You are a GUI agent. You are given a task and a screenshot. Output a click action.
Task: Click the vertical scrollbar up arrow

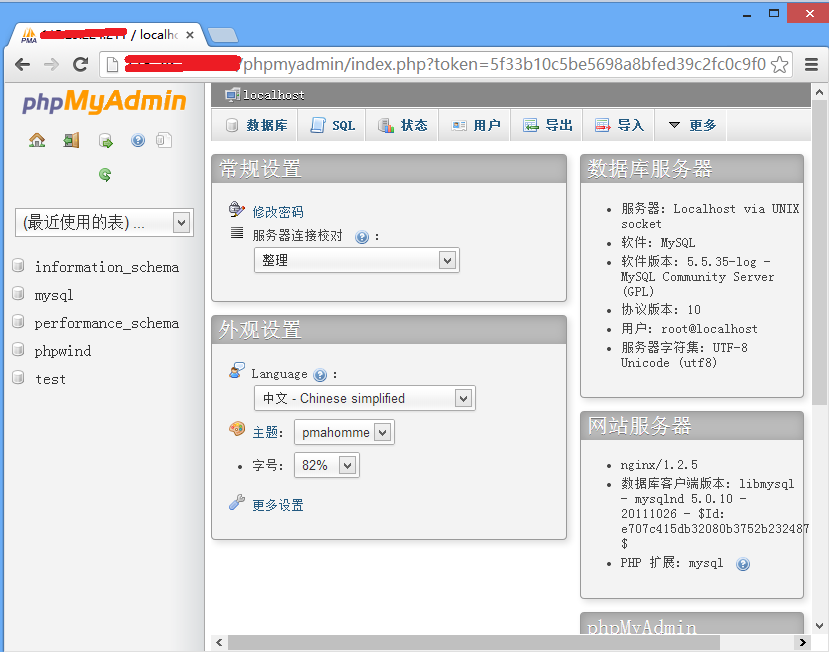tap(819, 92)
